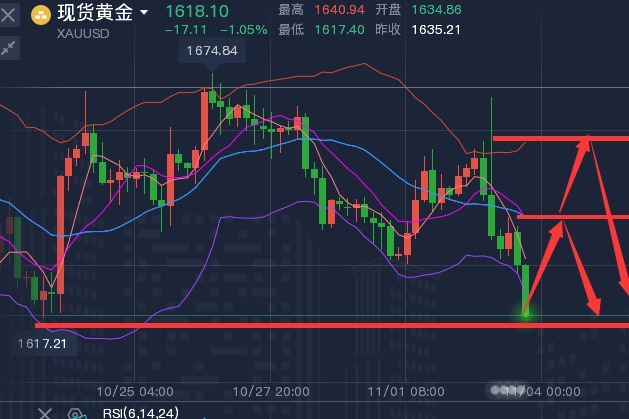
Task: Open the 现货黄金 instrument dropdown arrow
Action: (x=145, y=14)
